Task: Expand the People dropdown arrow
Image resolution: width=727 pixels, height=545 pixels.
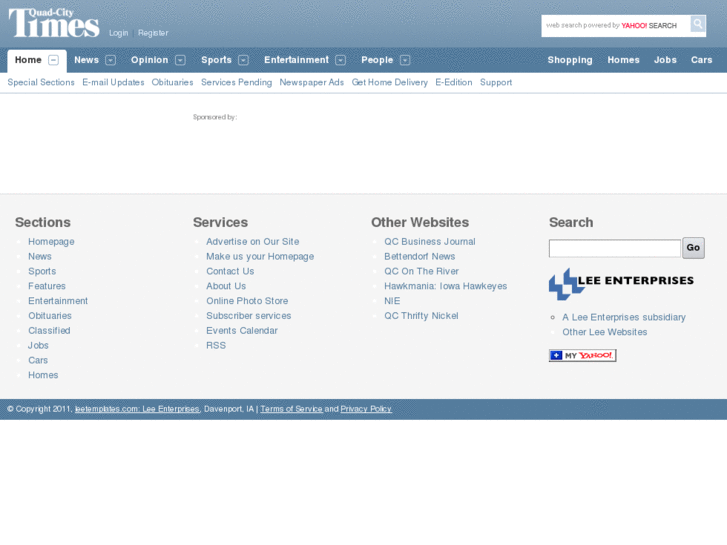Action: pos(405,60)
